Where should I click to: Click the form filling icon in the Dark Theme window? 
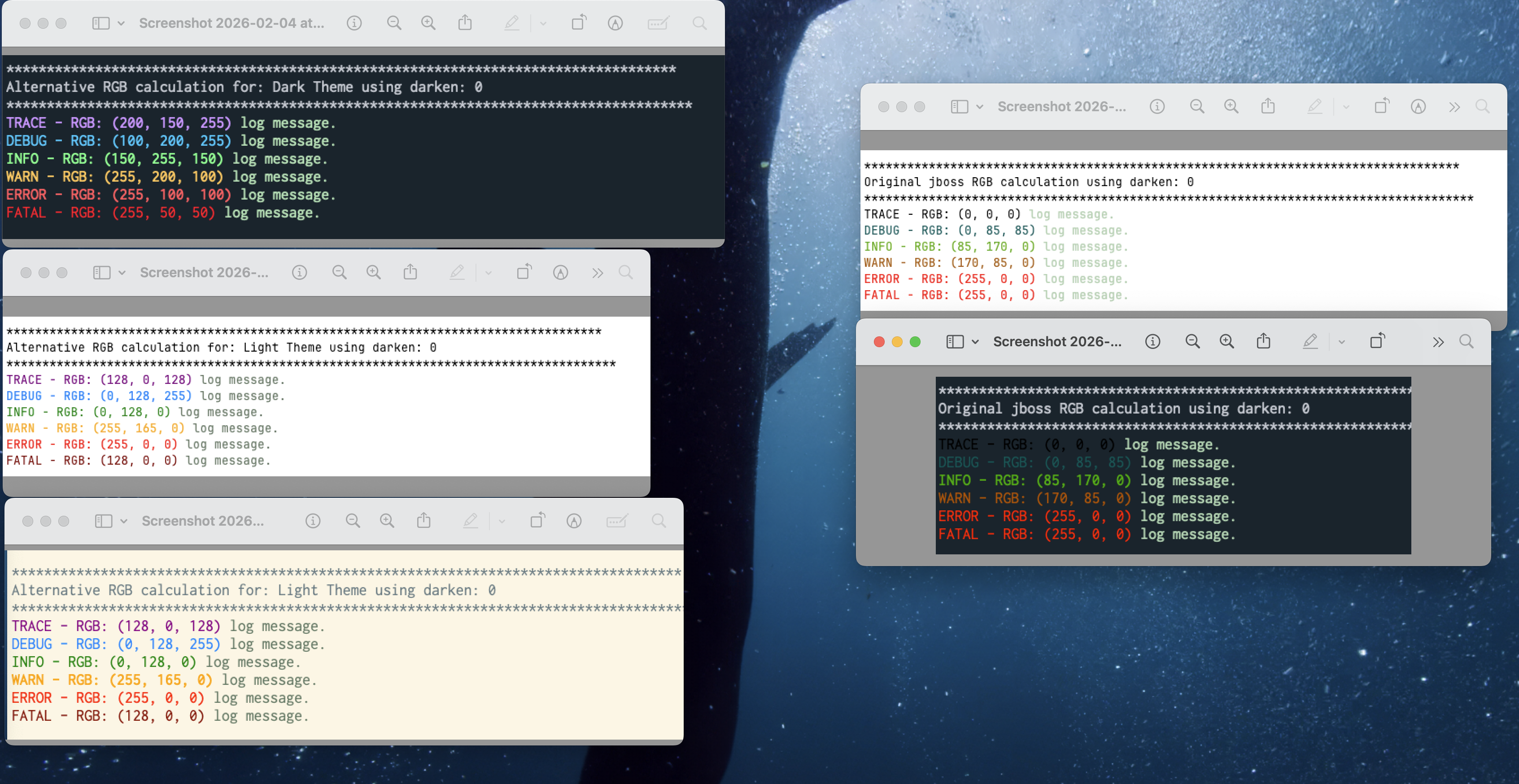[658, 23]
